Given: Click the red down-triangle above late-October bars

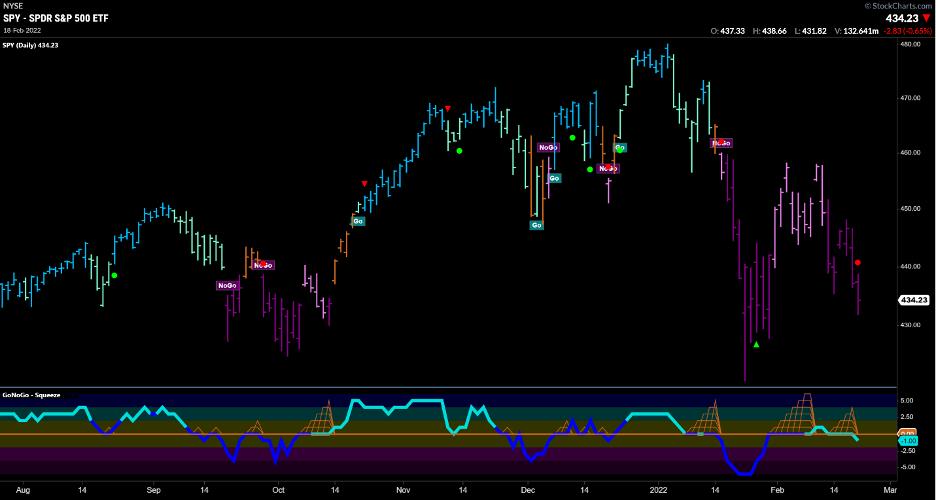Looking at the screenshot, I should point(364,184).
